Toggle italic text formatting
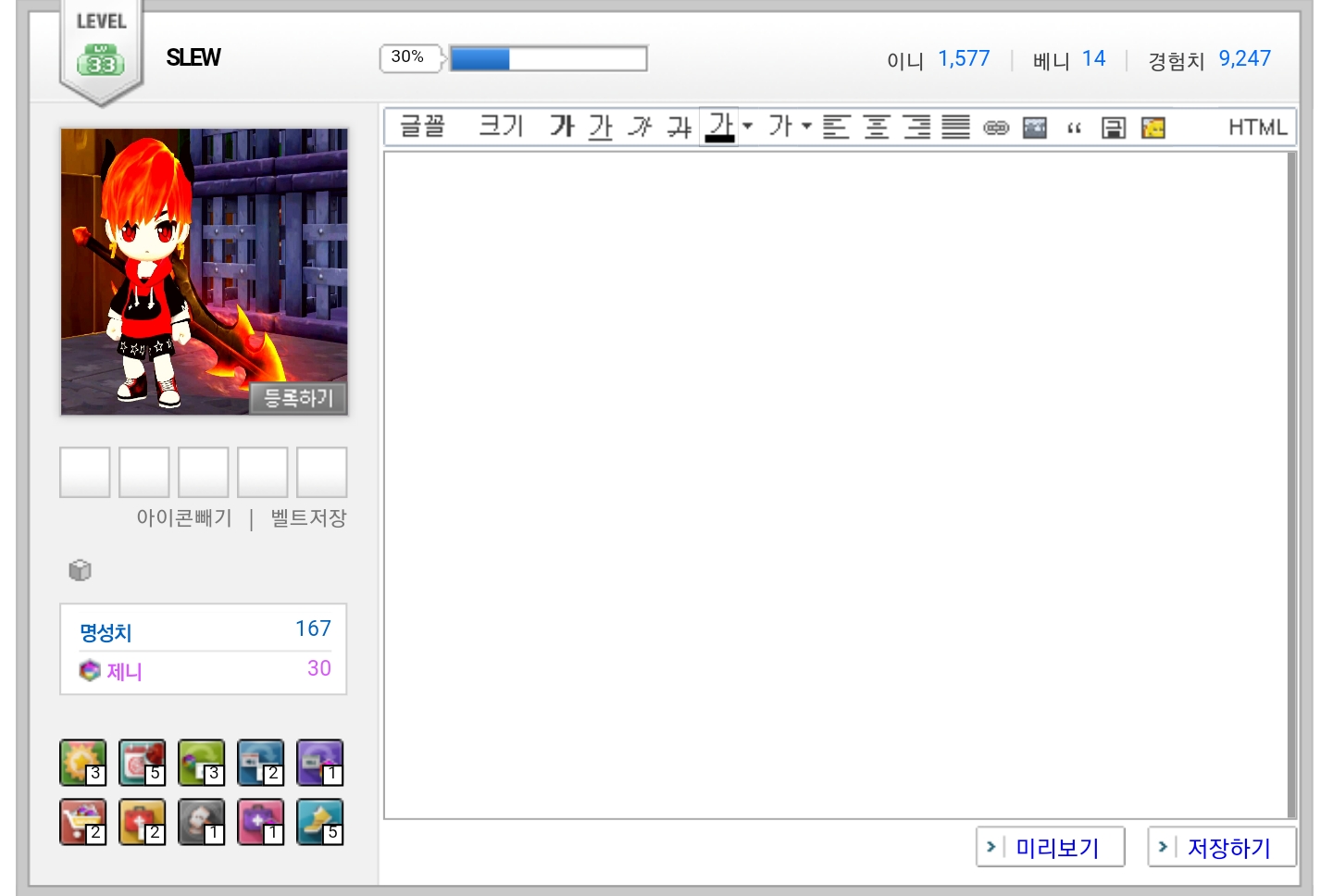Screen dimensions: 1333x896 [640, 127]
